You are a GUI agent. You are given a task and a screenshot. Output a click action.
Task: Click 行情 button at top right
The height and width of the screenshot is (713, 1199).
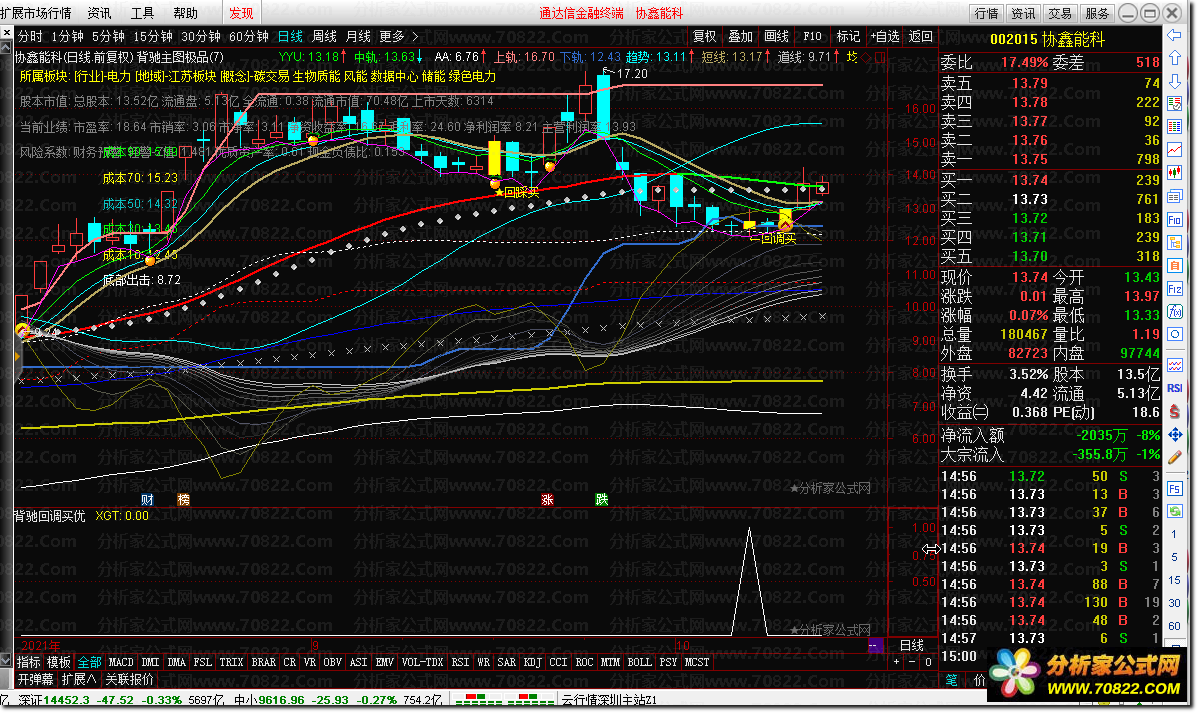click(986, 13)
